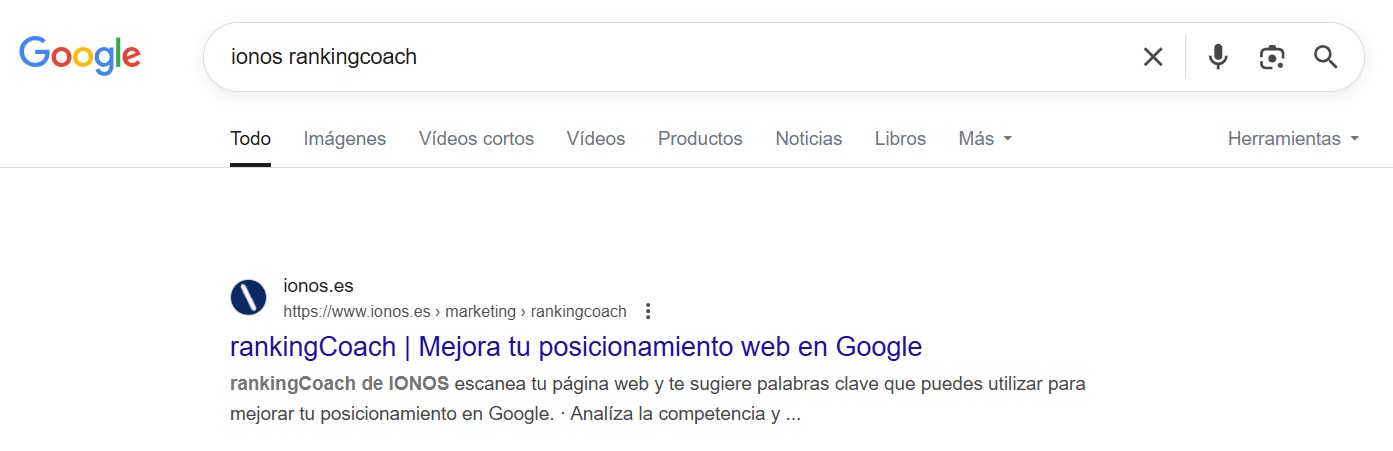Submit search using the magnifying glass icon
This screenshot has width=1393, height=451.
[x=1325, y=57]
